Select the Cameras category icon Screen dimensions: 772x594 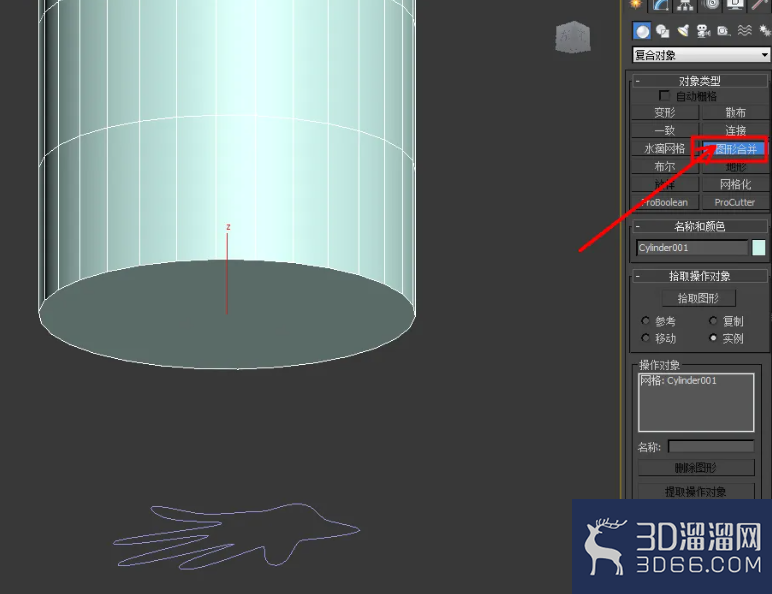[x=704, y=31]
